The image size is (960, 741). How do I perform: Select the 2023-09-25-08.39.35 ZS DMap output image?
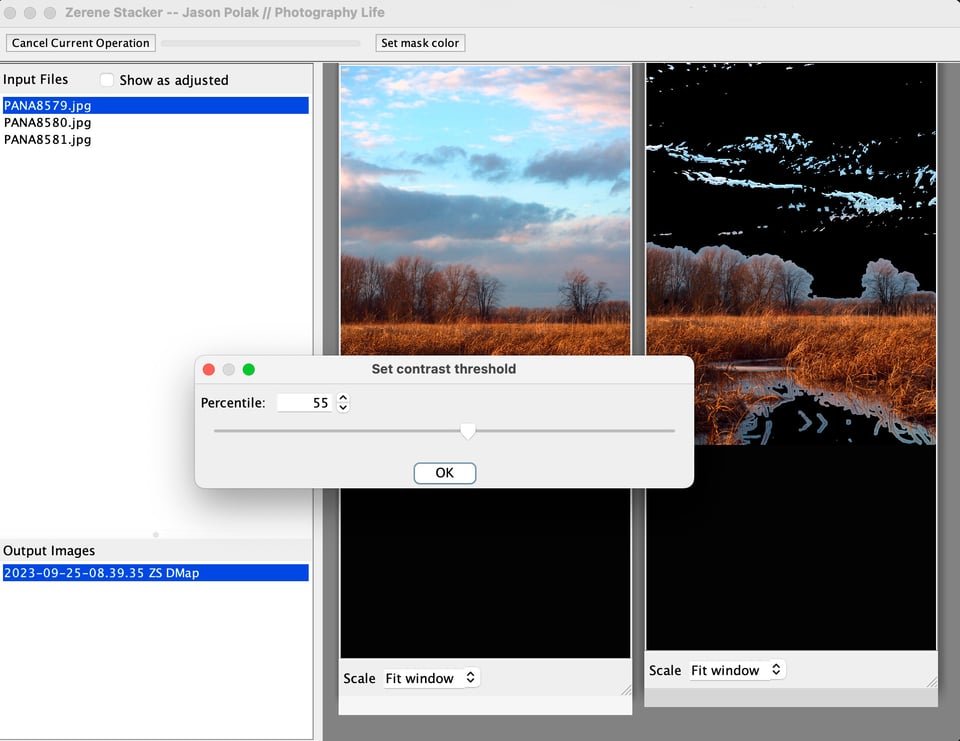(156, 573)
